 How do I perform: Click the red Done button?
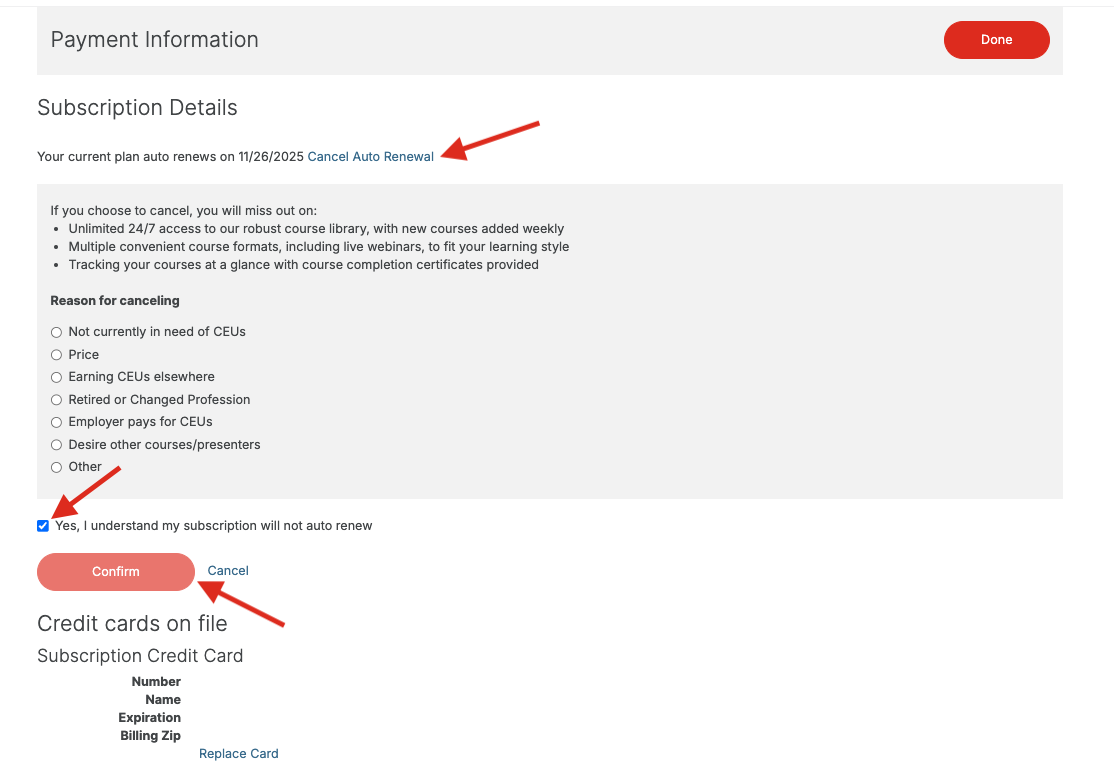996,40
